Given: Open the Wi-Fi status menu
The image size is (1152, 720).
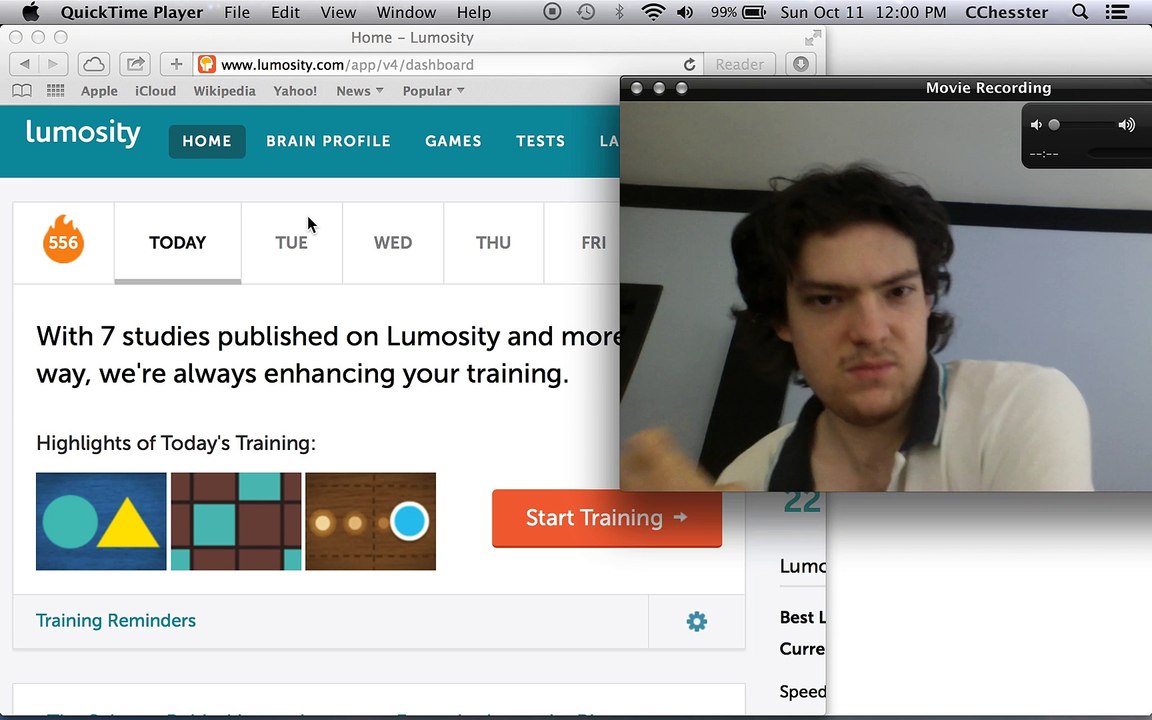Looking at the screenshot, I should click(x=652, y=12).
